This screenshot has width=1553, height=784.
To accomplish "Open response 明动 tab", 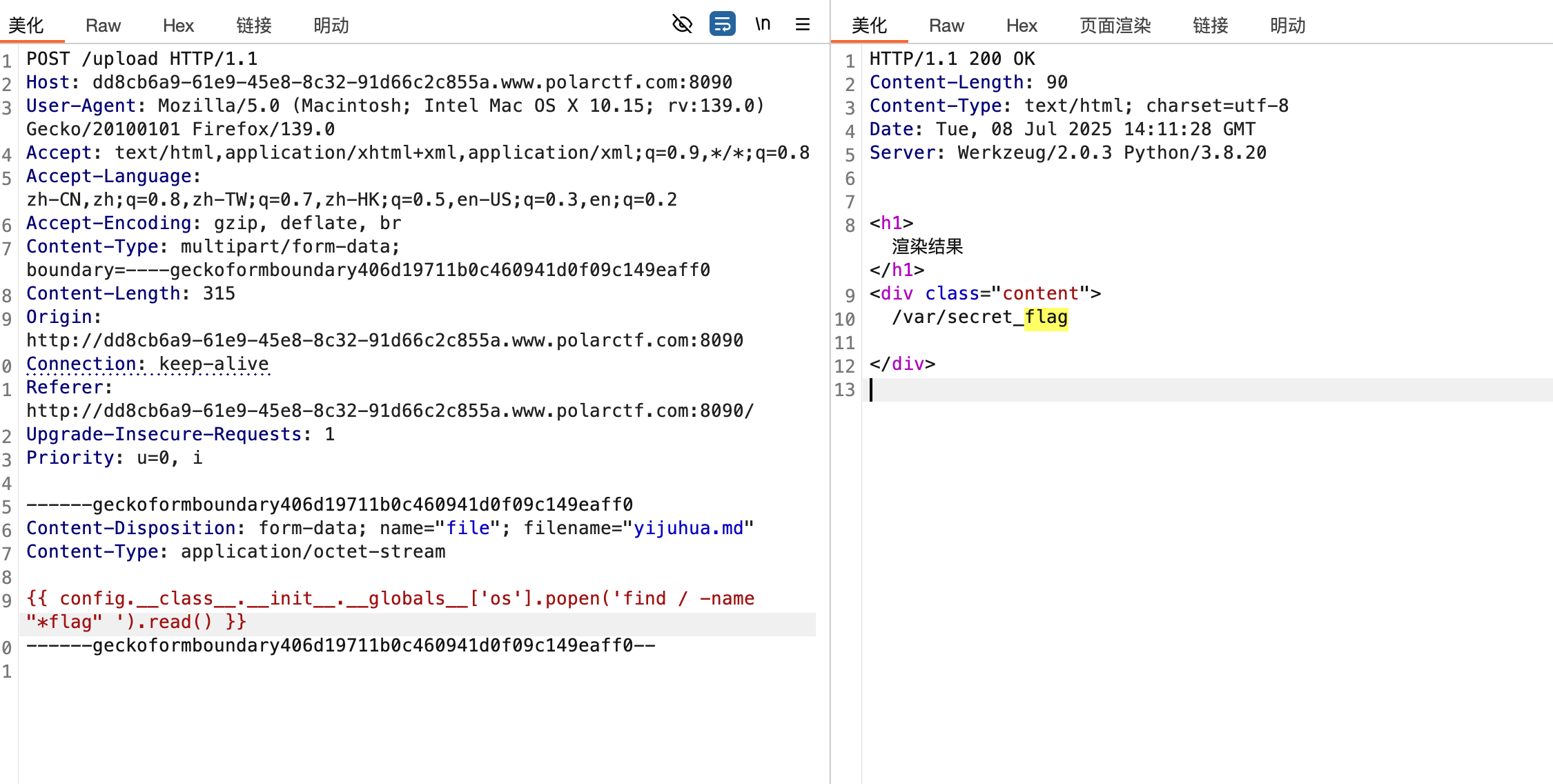I will coord(1287,26).
